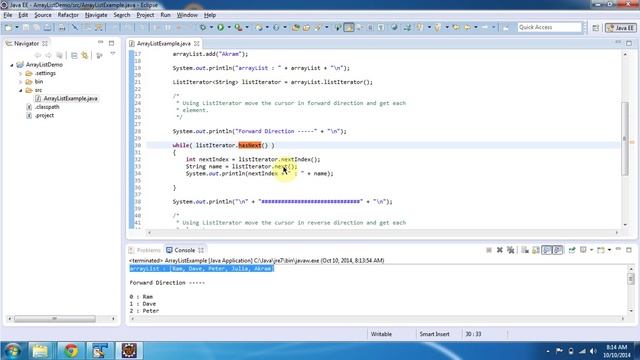This screenshot has width=640, height=360.
Task: Click the Run Last Tool (external tools) icon
Action: (238, 27)
